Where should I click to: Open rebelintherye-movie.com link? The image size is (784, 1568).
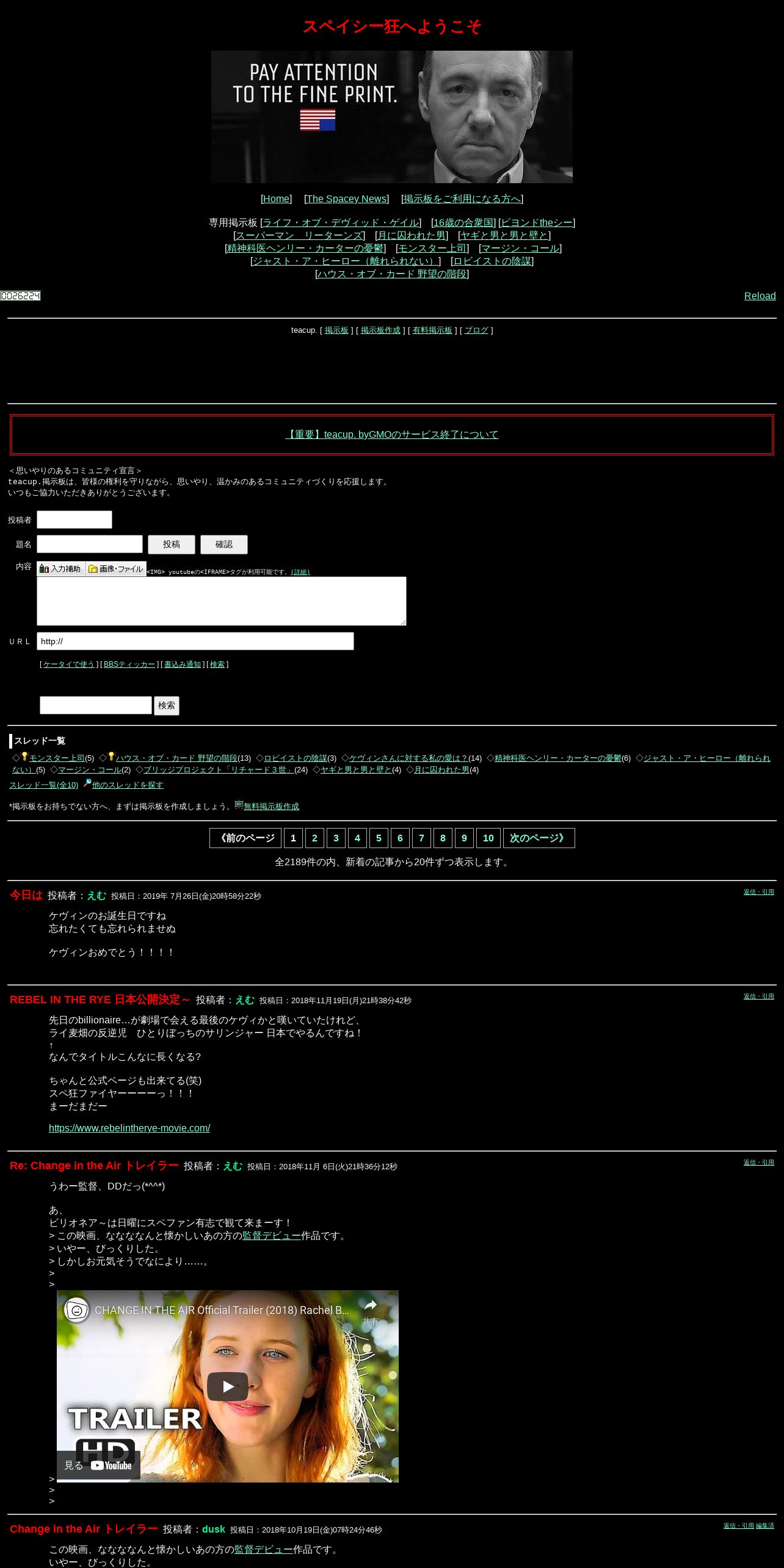[x=129, y=1128]
